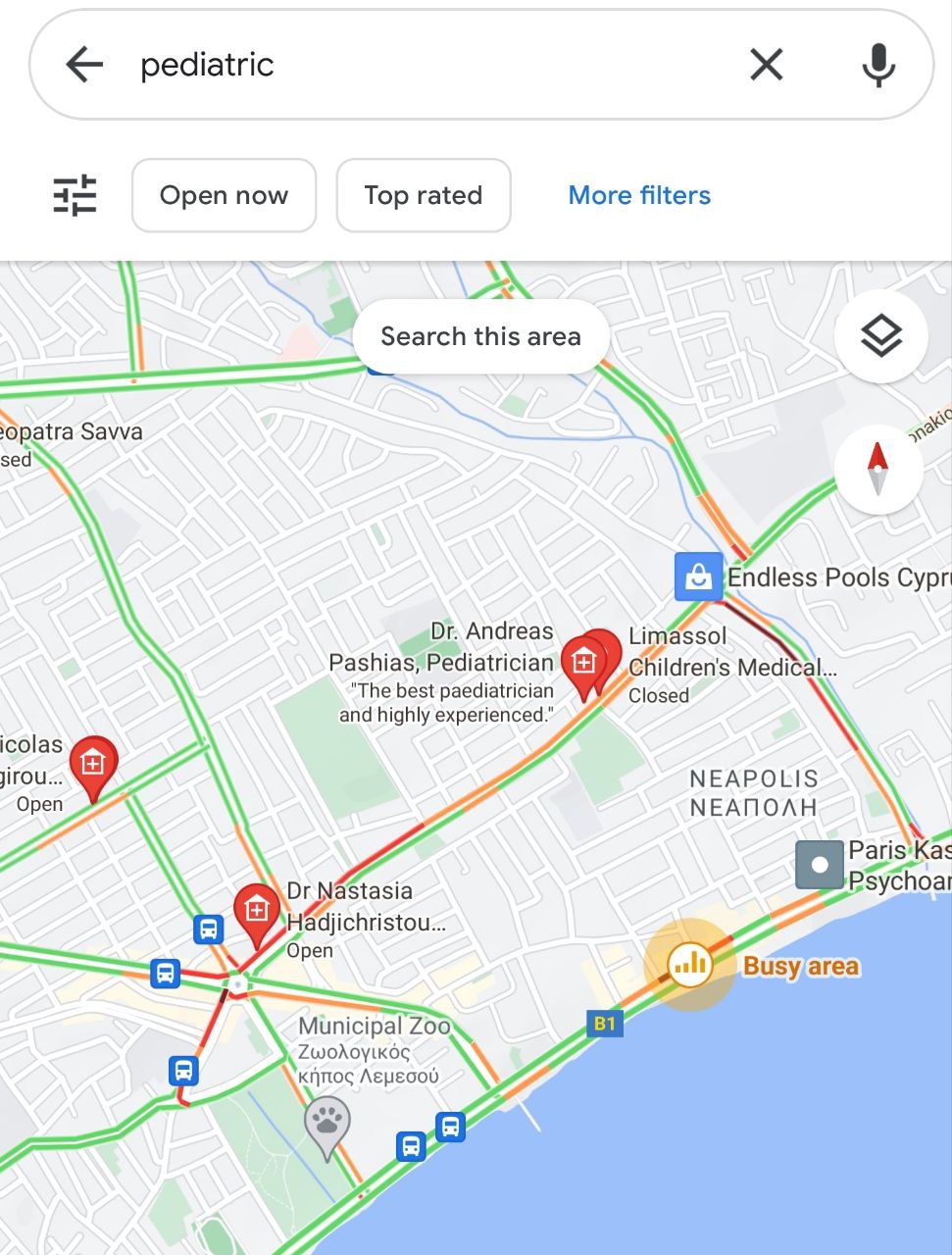952x1255 pixels.
Task: Open the filter sliders icon
Action: coord(75,195)
